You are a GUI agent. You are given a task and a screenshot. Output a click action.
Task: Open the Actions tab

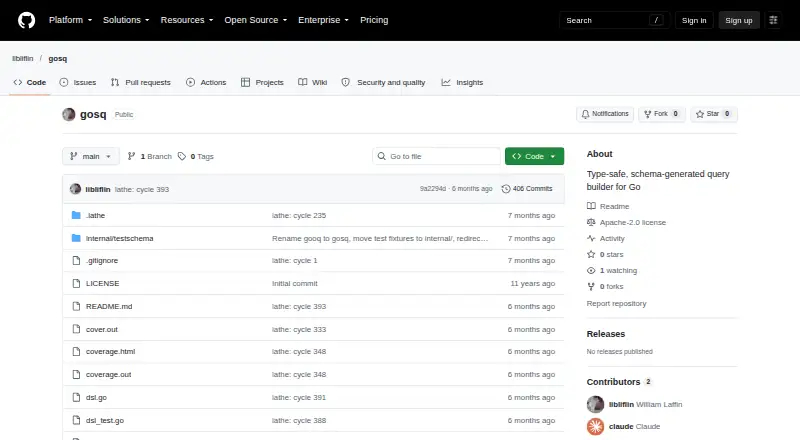pyautogui.click(x=206, y=82)
